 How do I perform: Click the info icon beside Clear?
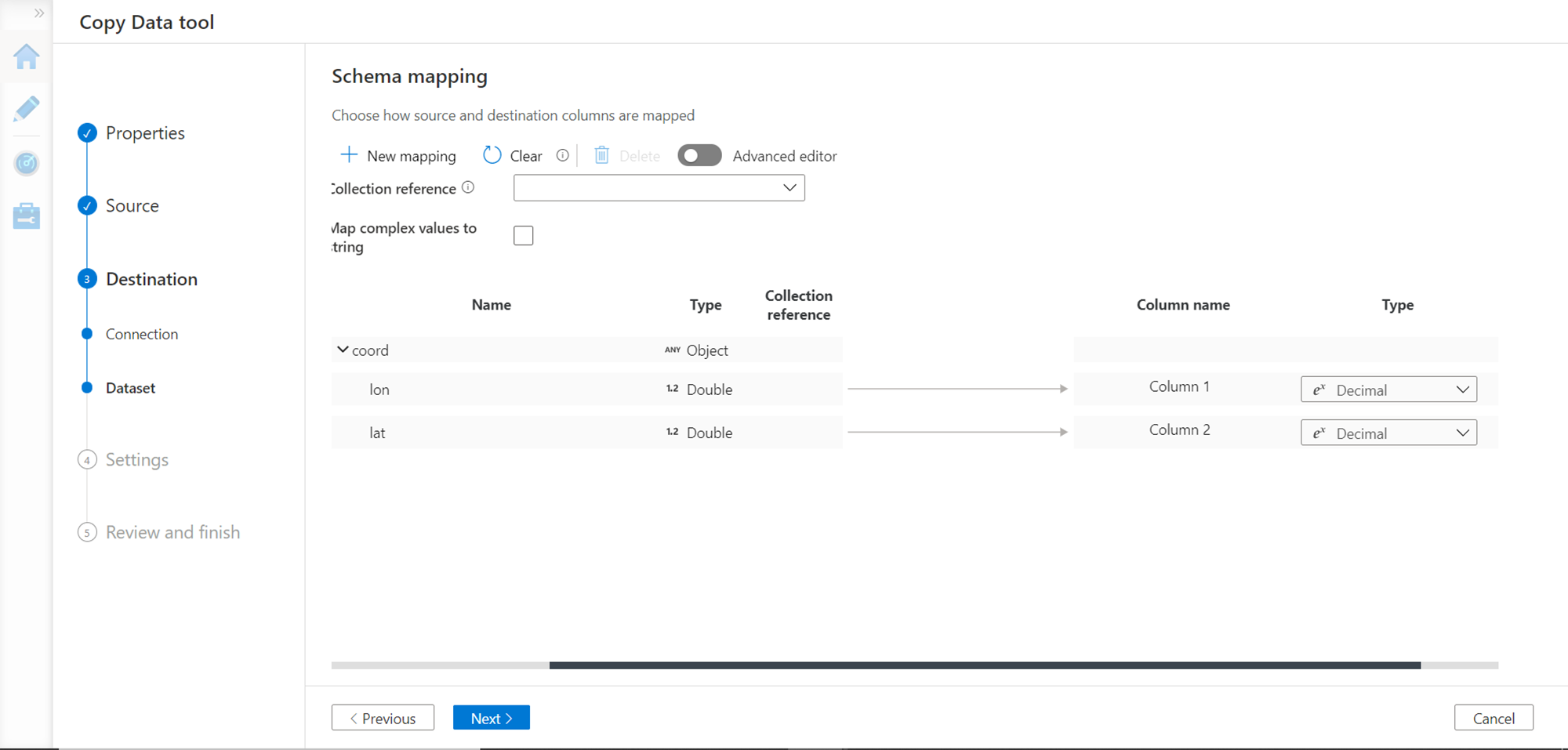562,155
